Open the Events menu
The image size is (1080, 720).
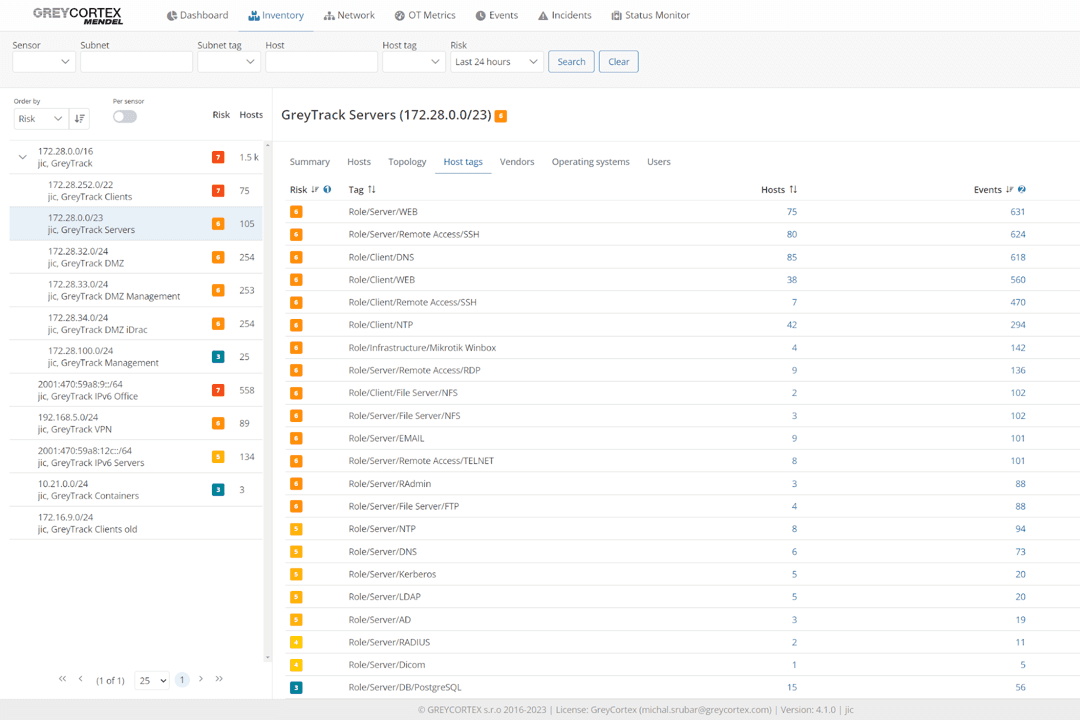[497, 15]
